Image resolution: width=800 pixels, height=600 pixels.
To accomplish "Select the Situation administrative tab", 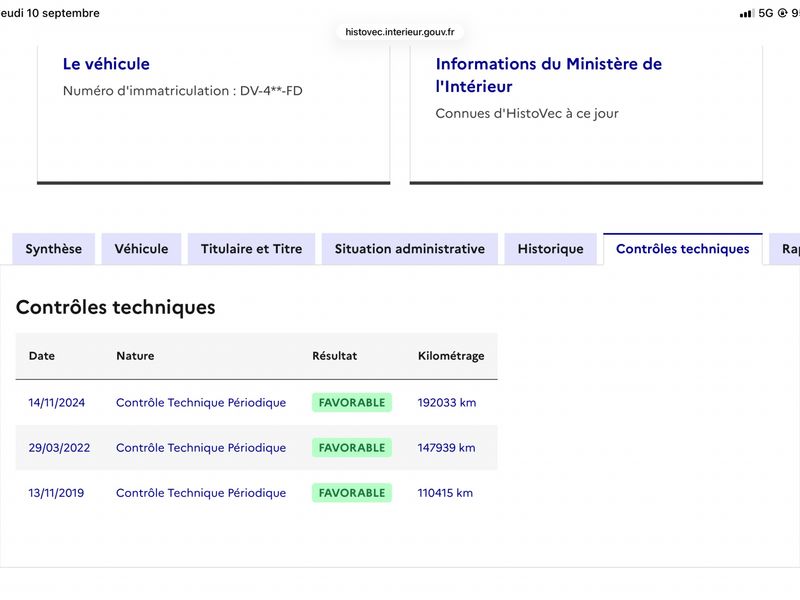I will (410, 249).
